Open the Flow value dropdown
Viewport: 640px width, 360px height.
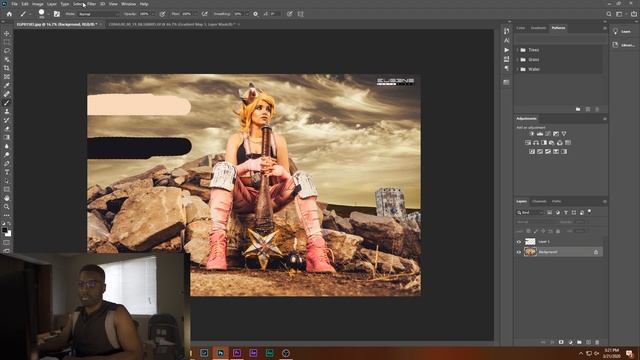[x=196, y=14]
